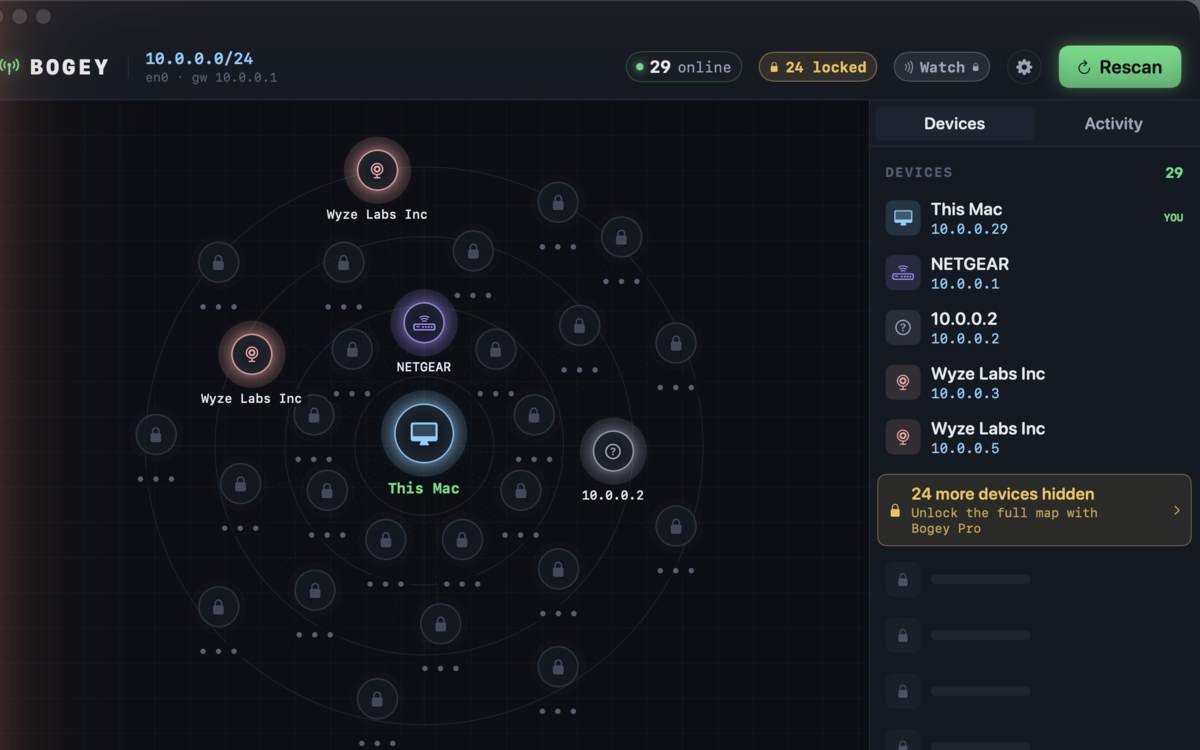Click the 24 locked badge

tap(818, 67)
